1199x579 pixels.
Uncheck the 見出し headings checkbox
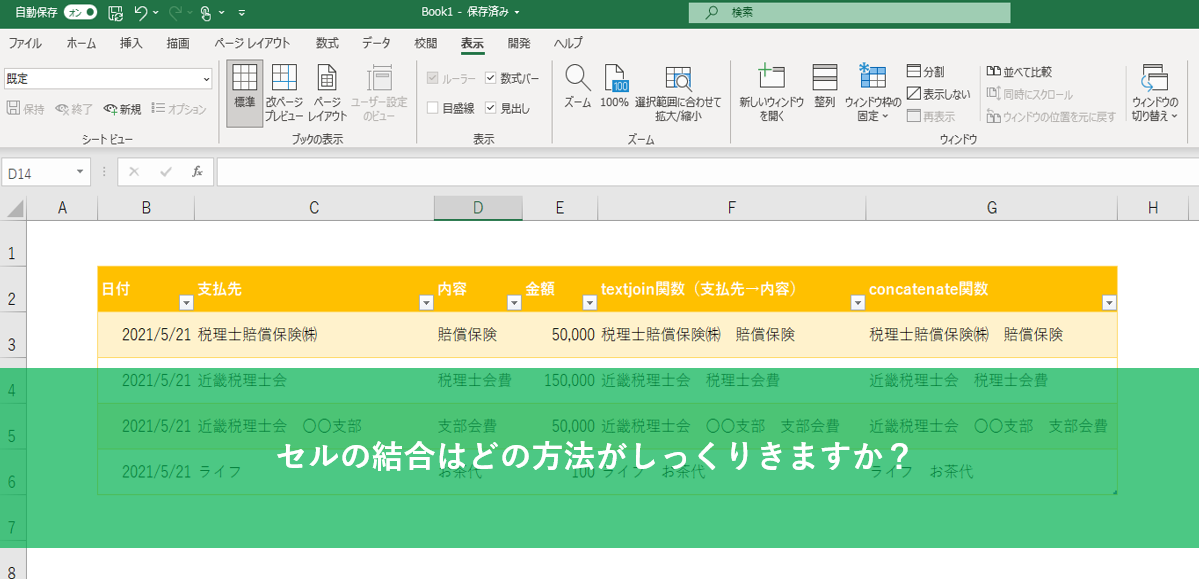coord(491,108)
